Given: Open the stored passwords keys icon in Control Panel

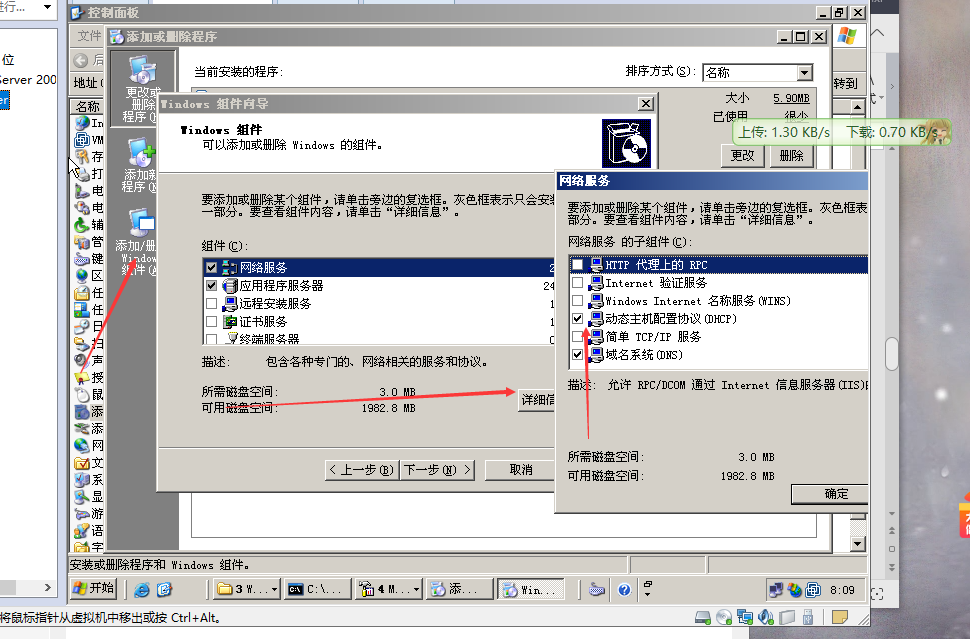Looking at the screenshot, I should [x=82, y=157].
